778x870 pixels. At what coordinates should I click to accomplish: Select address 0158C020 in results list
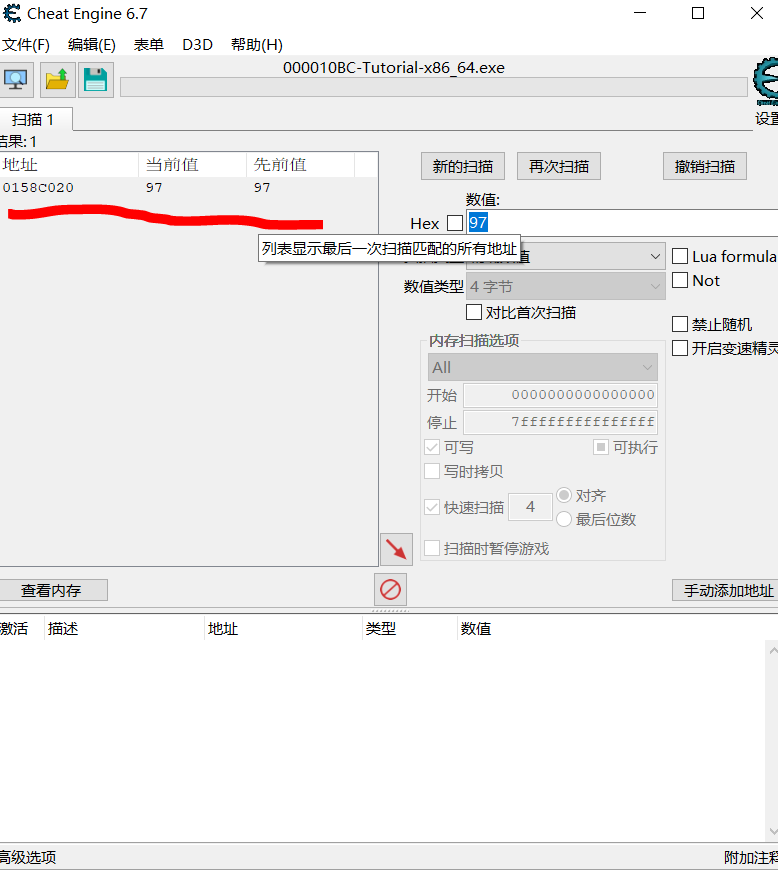point(38,188)
